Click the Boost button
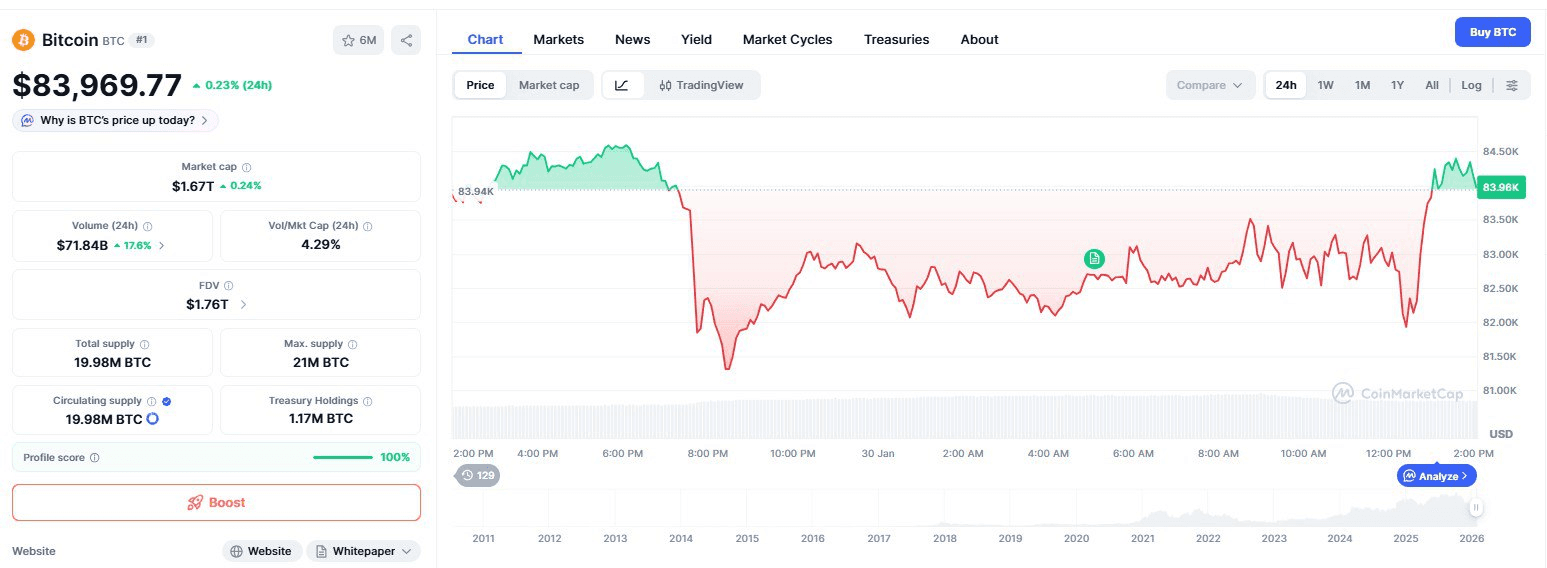Viewport: 1547px width, 568px height. [216, 502]
